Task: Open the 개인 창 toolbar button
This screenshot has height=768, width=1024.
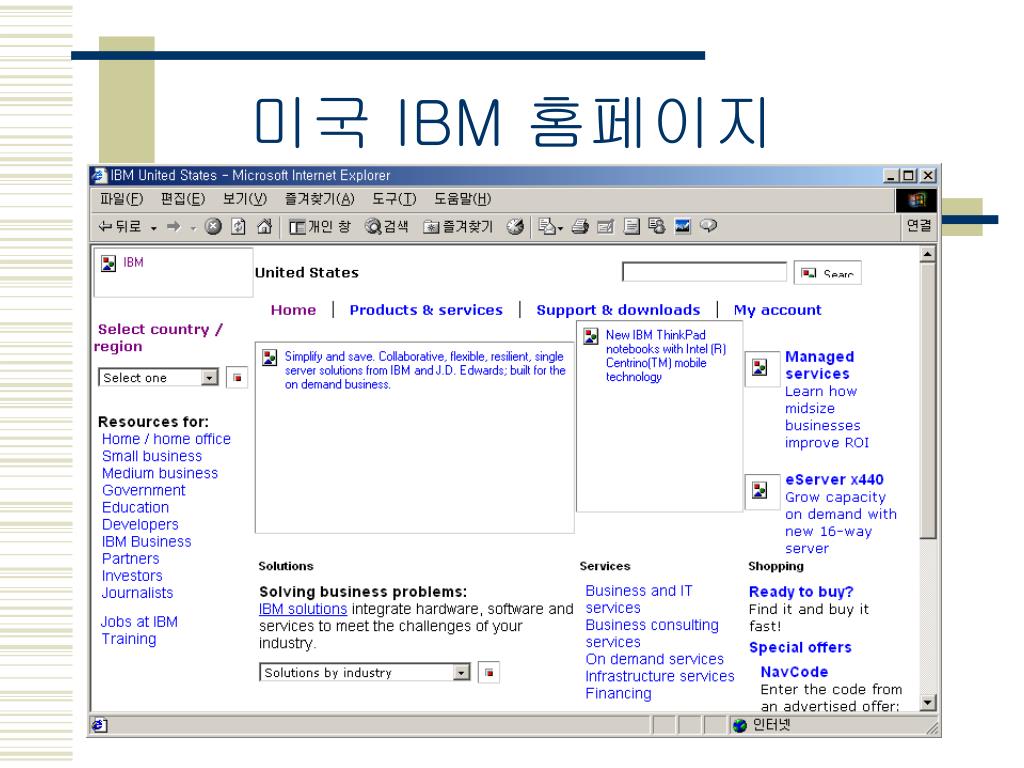Action: click(x=319, y=227)
